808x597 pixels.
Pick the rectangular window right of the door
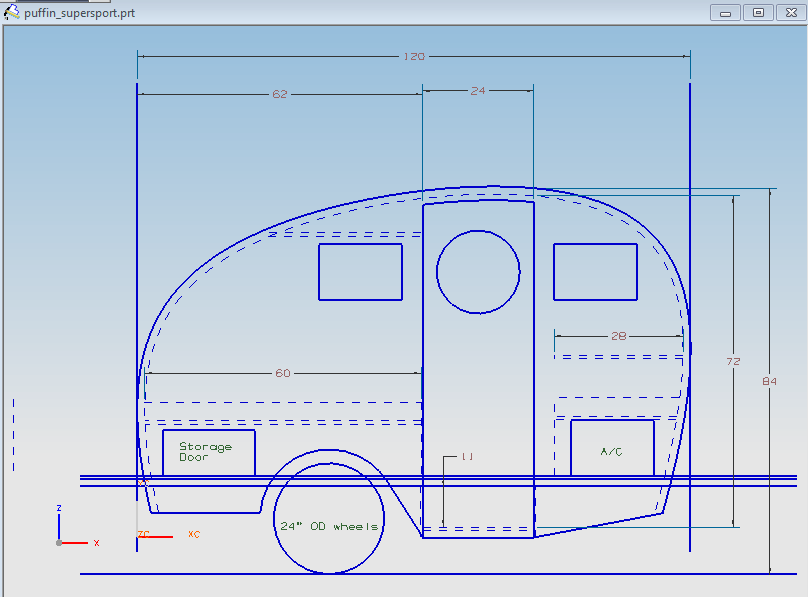coord(595,272)
